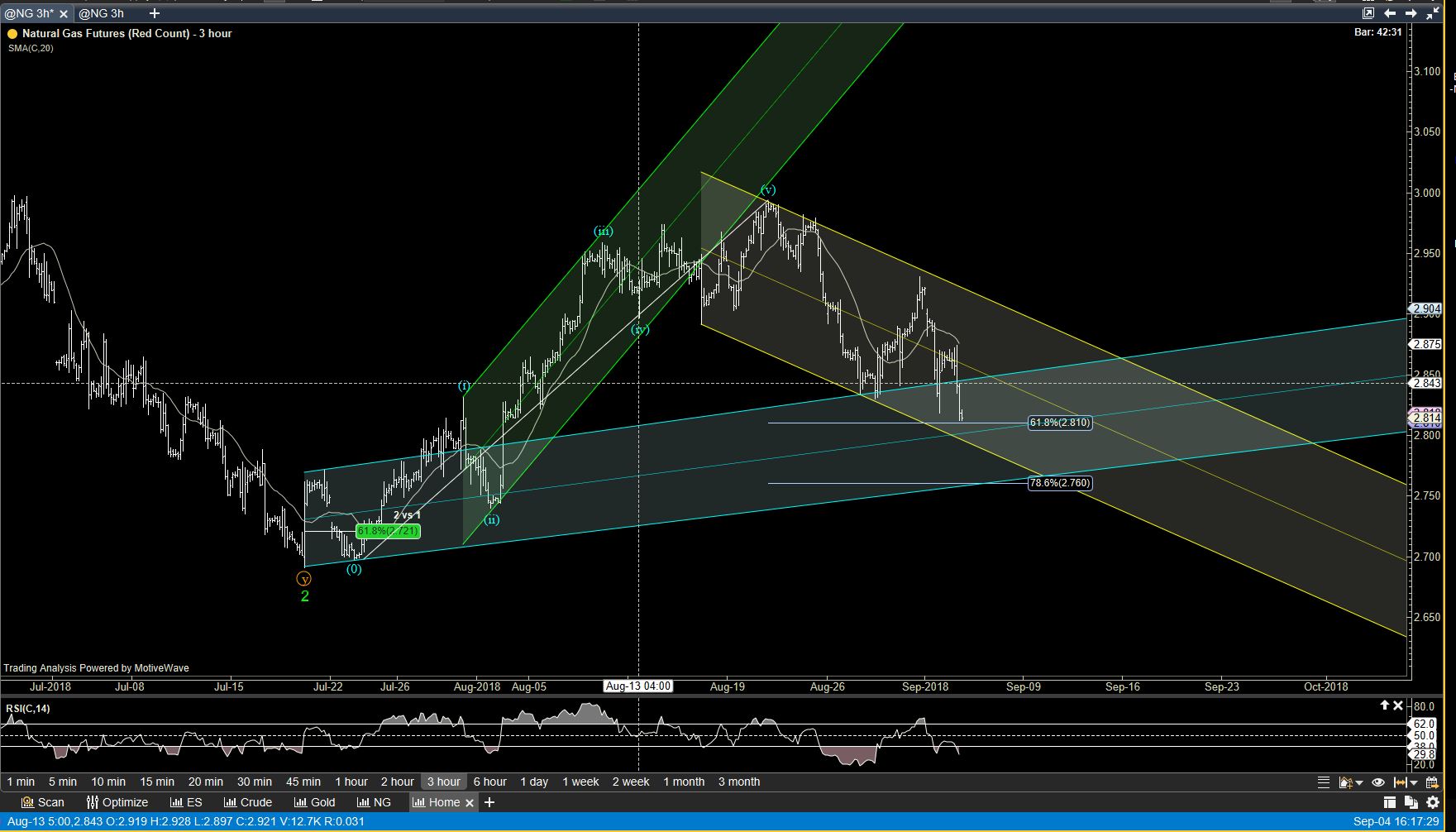The height and width of the screenshot is (832, 1456).
Task: Set bar size to 45 min
Action: (303, 782)
